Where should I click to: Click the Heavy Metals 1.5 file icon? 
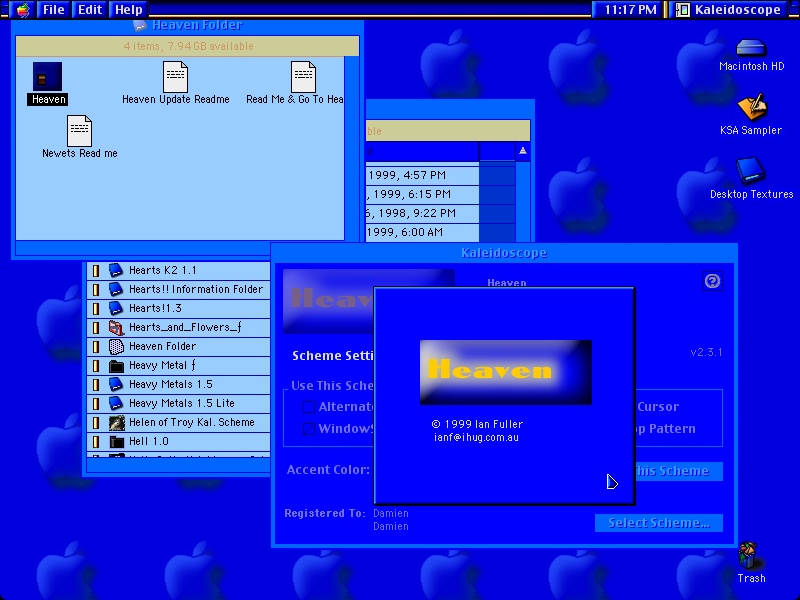tap(116, 384)
